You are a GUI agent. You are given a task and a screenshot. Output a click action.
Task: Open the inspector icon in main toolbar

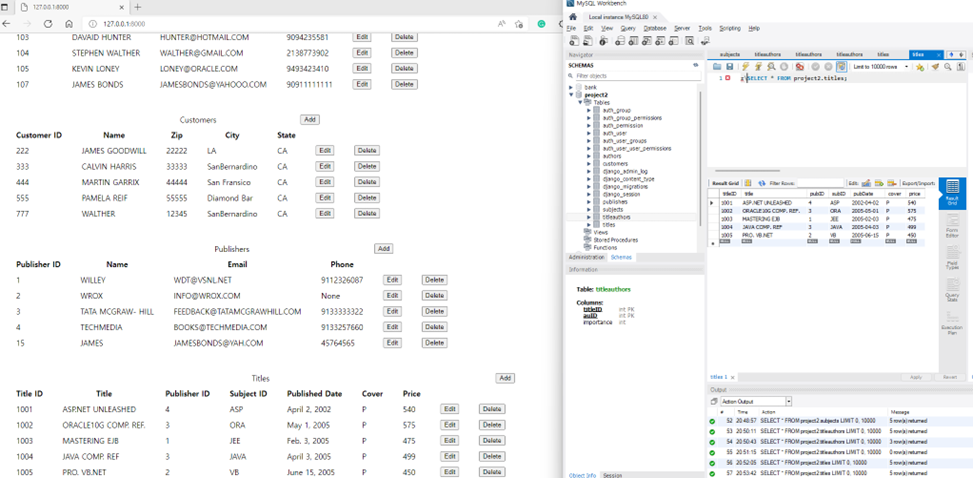click(x=604, y=41)
